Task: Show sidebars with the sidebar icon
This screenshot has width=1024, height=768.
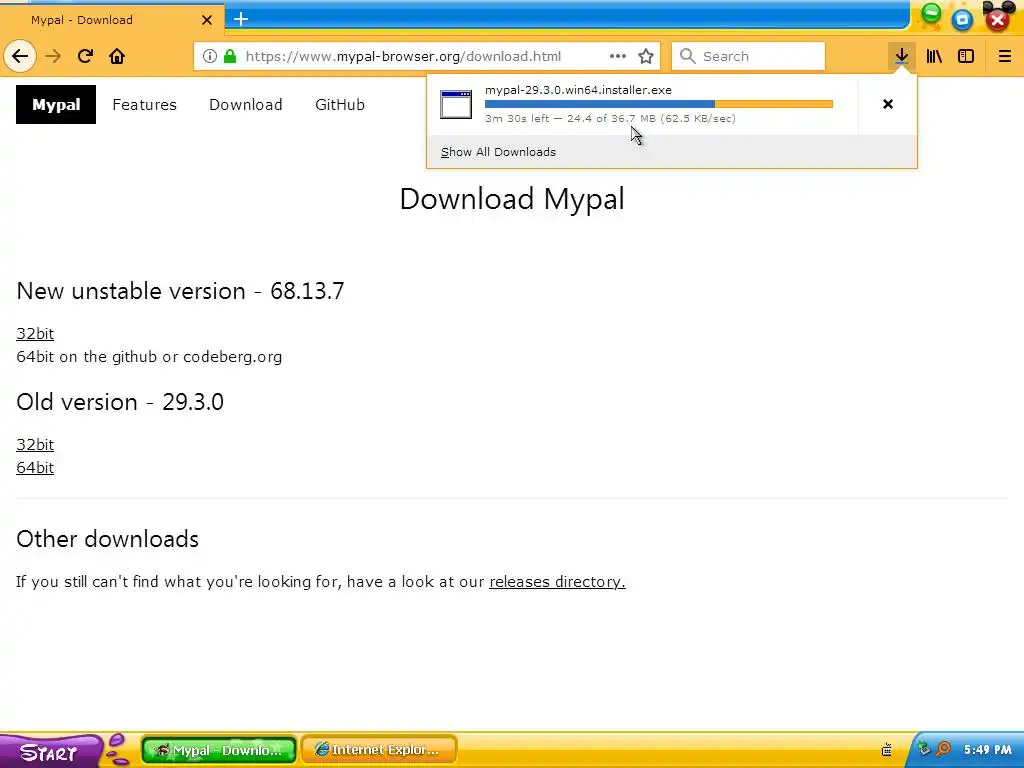Action: coord(966,56)
